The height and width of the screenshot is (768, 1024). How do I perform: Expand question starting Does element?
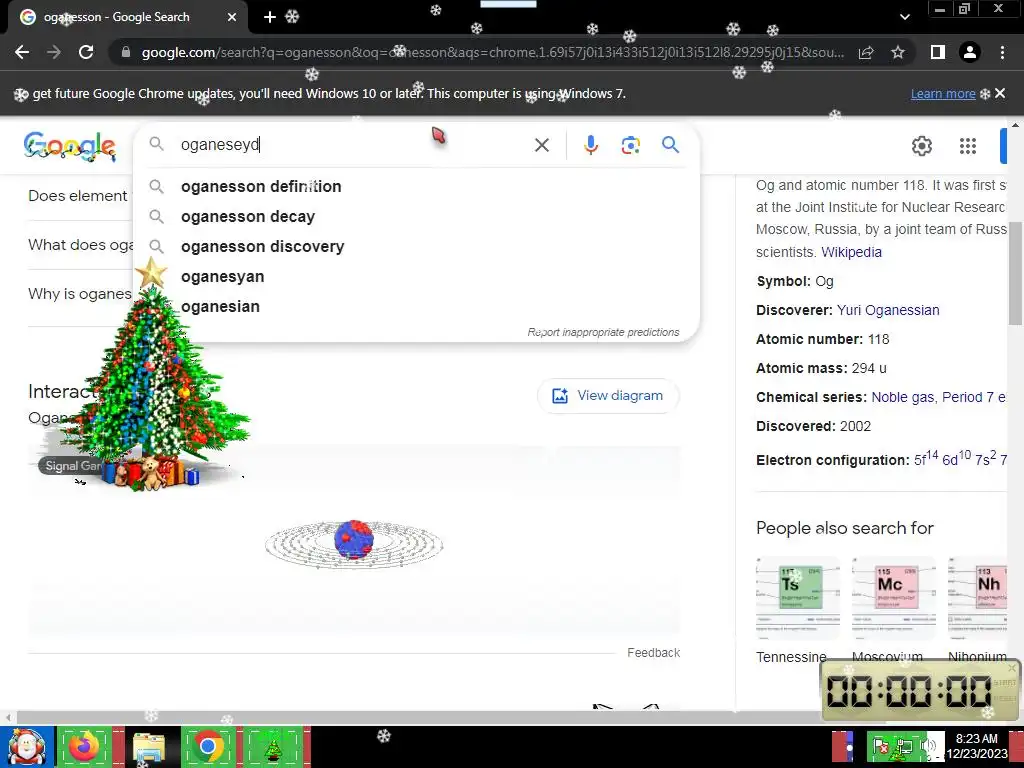[80, 196]
